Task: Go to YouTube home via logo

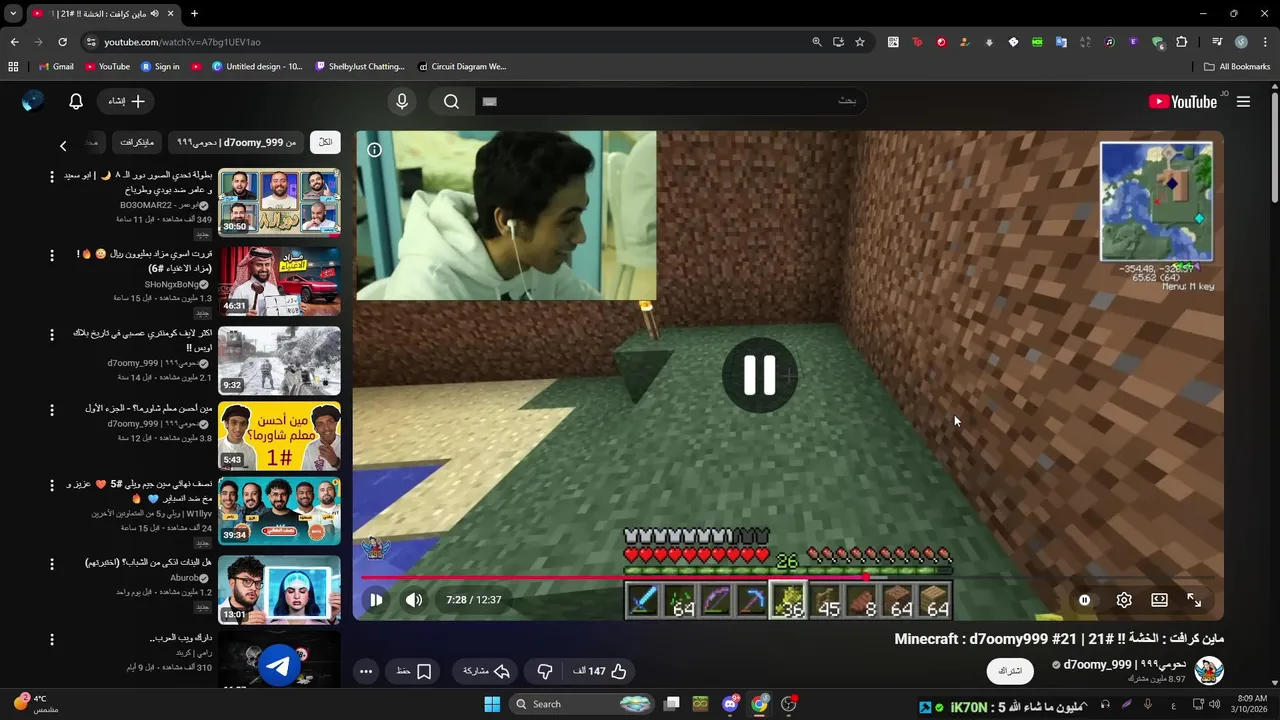Action: point(1183,101)
